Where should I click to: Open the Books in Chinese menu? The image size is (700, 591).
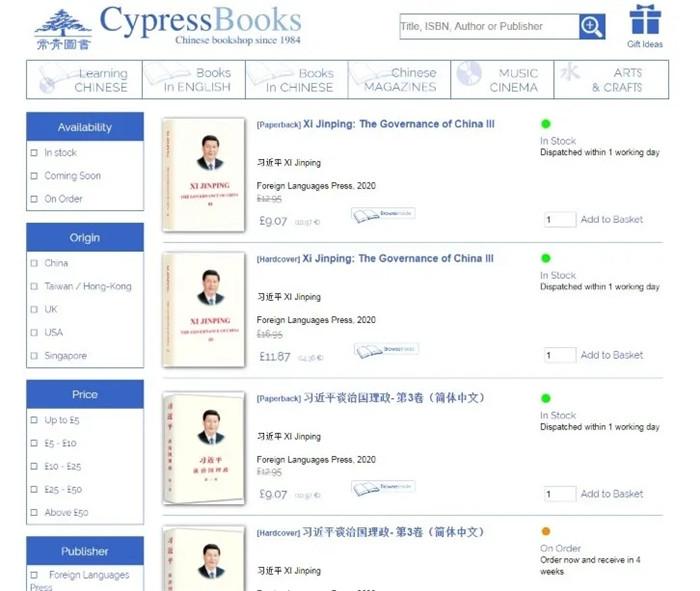tap(297, 79)
